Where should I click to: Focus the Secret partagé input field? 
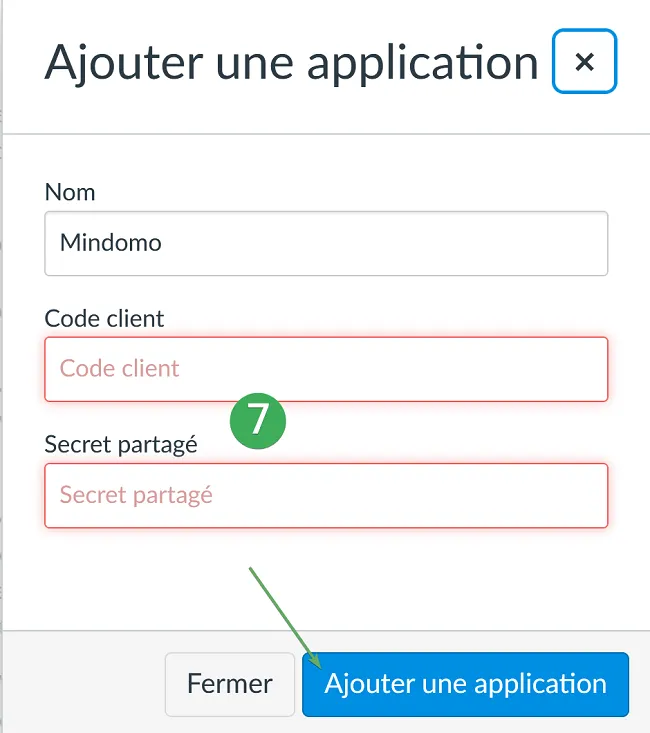[326, 496]
